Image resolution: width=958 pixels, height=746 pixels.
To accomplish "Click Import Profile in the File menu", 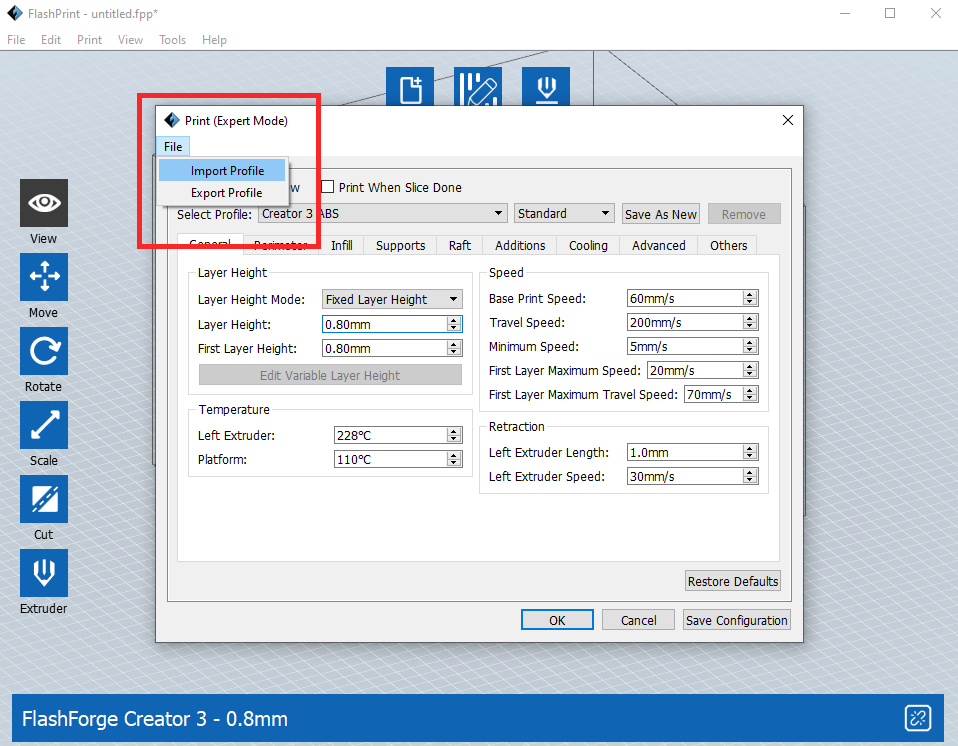I will pos(222,170).
